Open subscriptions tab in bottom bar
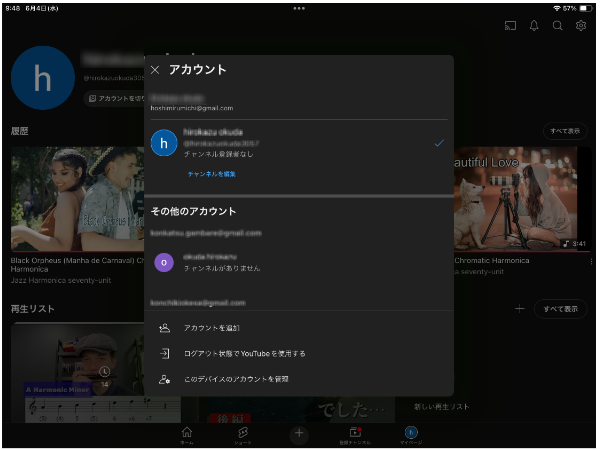The image size is (600, 450). [355, 435]
